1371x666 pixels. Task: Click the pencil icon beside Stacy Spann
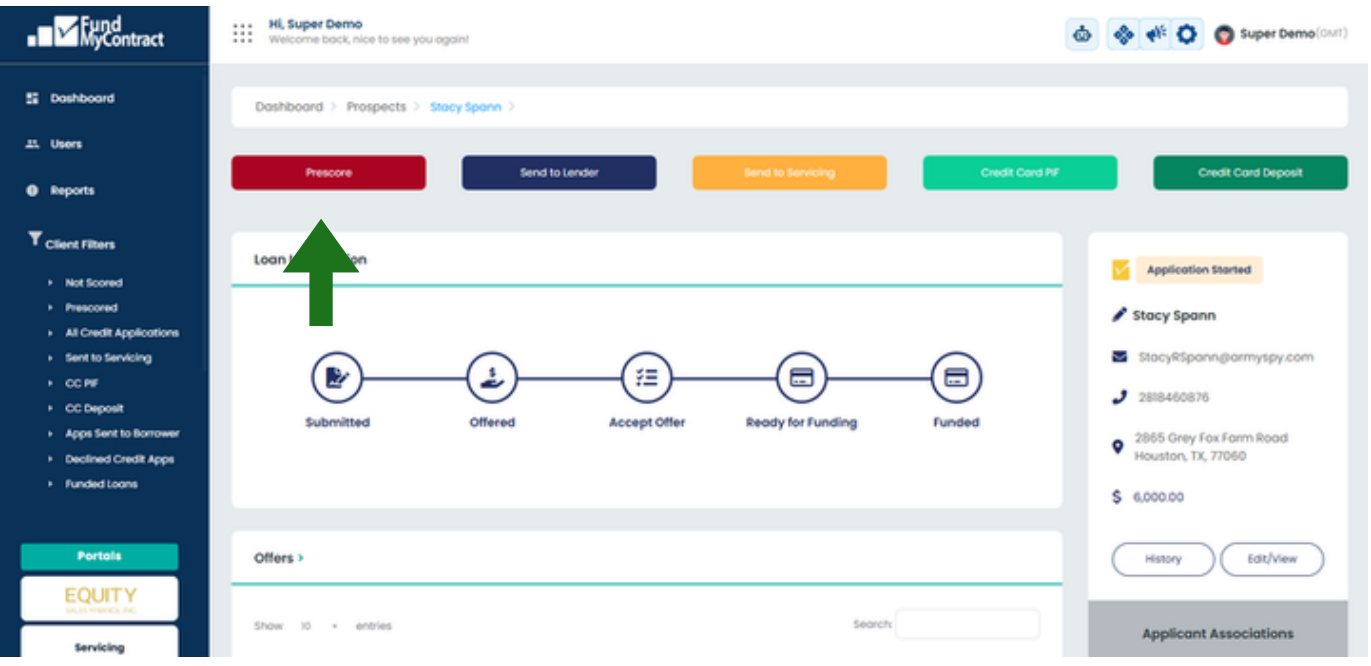coord(1119,315)
